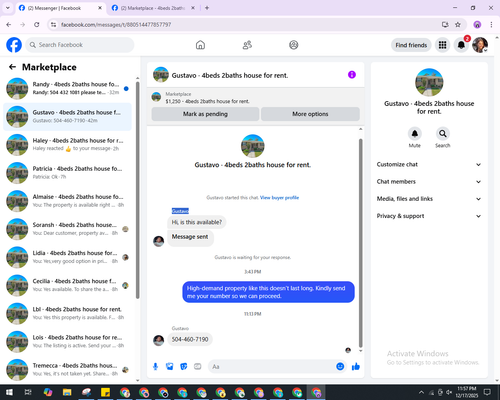
Task: Switch to Marketplace browser tab
Action: [153, 8]
